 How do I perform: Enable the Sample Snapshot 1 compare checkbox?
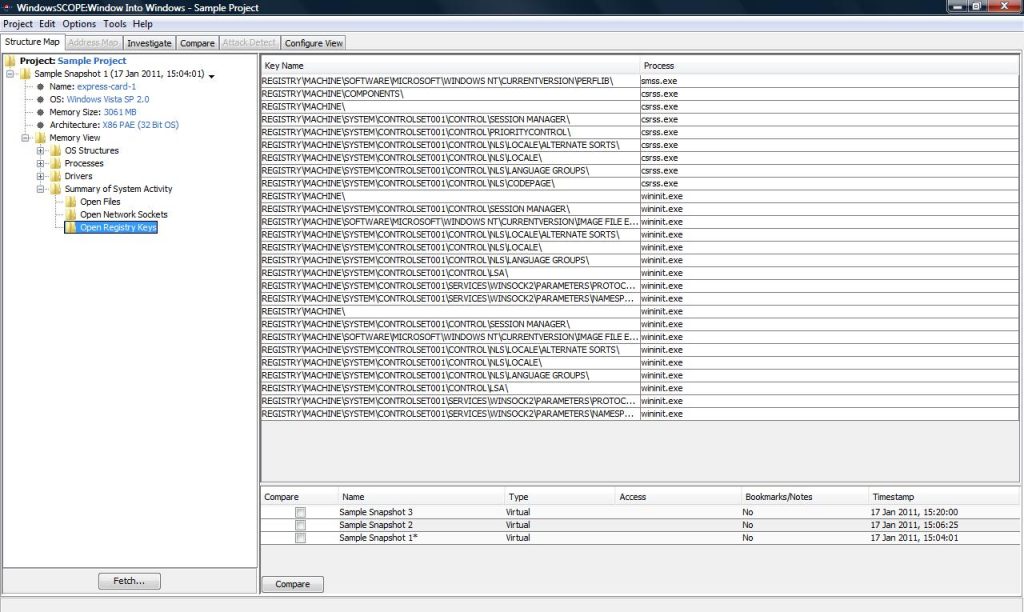coord(300,538)
